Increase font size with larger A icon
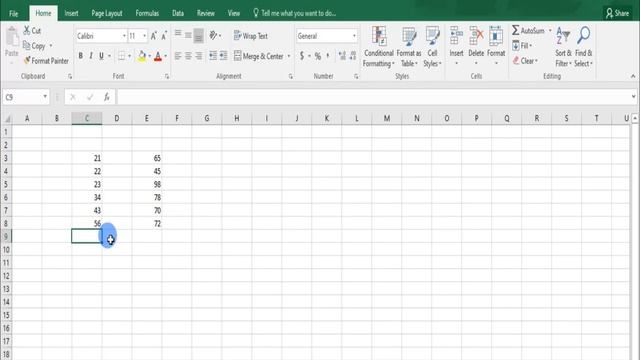Viewport: 640px width, 360px height. click(x=153, y=36)
